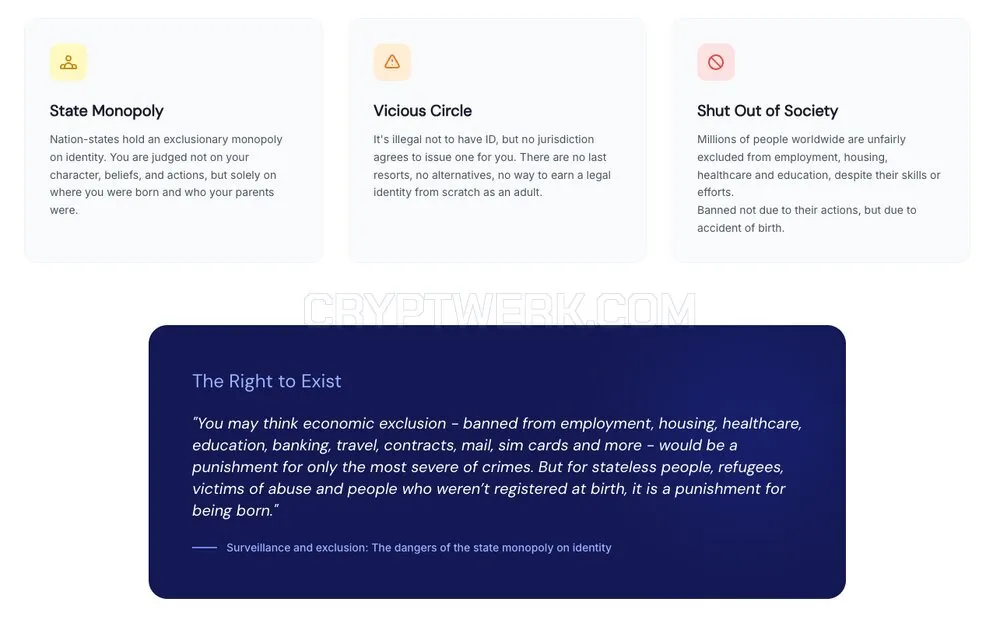Select the Vicious Circle heading
The height and width of the screenshot is (623, 1000).
point(422,110)
